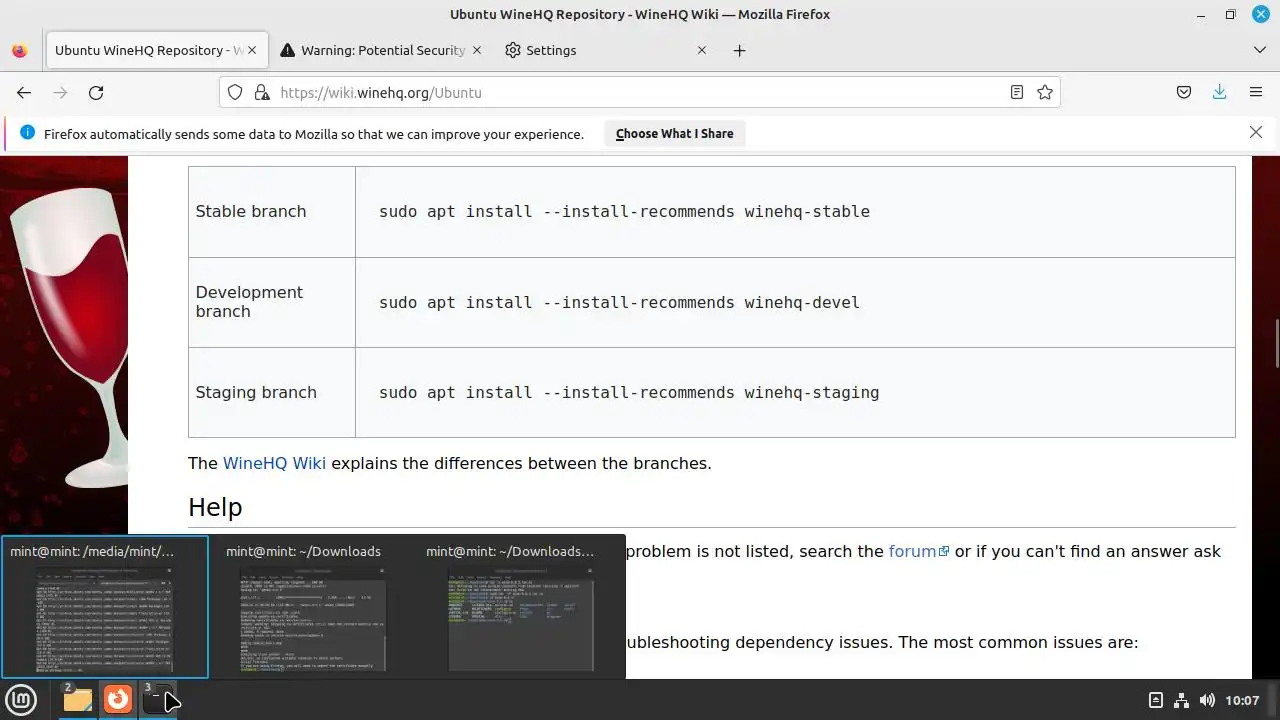1280x720 pixels.
Task: Expand the list all tabs dropdown
Action: tap(1259, 50)
